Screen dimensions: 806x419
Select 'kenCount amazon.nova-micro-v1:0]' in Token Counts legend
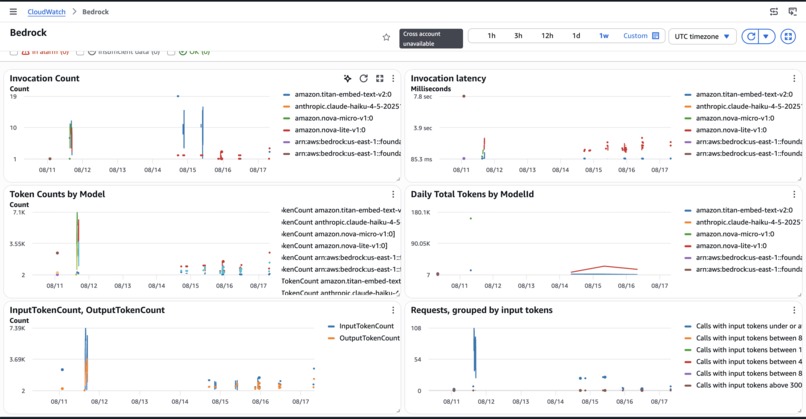pos(338,234)
